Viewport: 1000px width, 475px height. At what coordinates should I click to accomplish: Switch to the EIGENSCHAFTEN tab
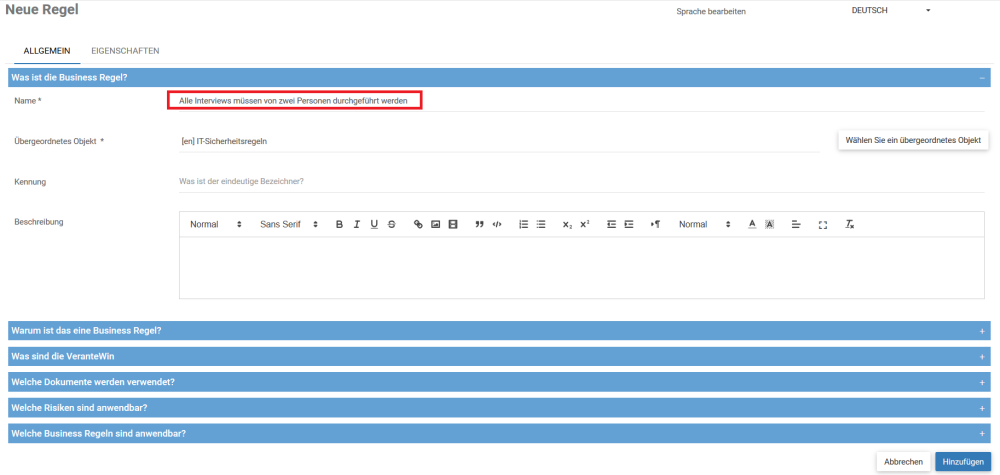[125, 51]
